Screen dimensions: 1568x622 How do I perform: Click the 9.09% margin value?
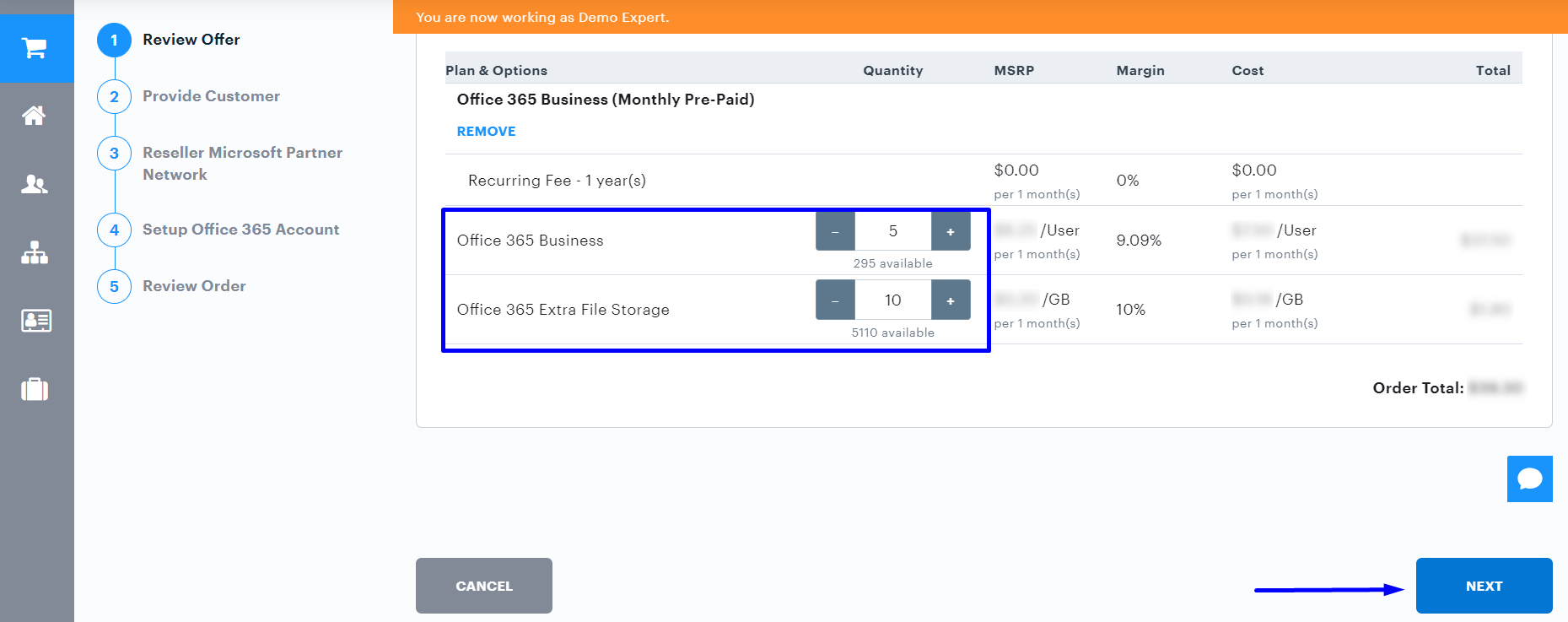pos(1139,241)
